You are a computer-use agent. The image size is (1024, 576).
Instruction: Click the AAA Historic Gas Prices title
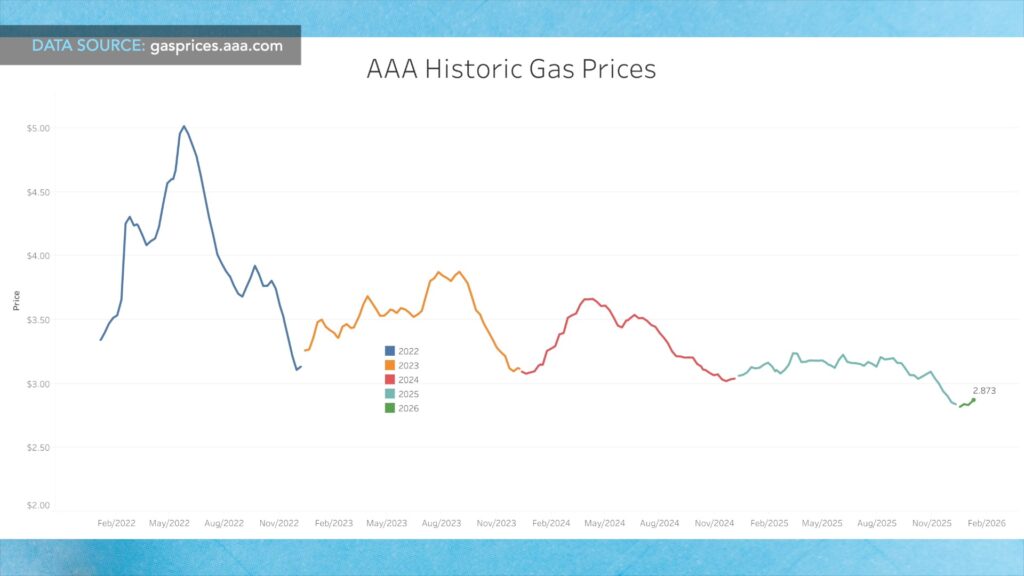pos(511,69)
